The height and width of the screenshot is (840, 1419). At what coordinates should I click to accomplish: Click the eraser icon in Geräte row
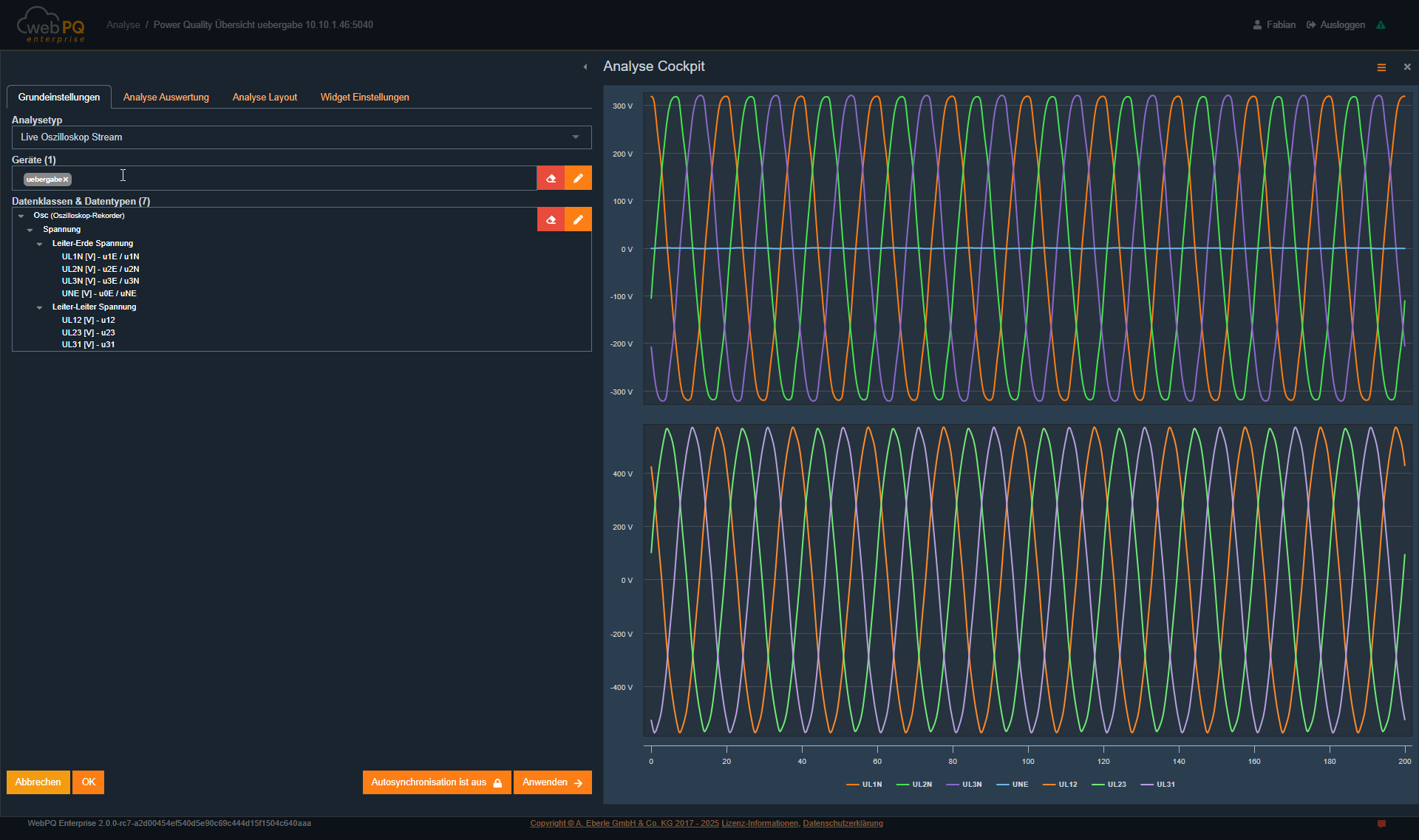551,178
